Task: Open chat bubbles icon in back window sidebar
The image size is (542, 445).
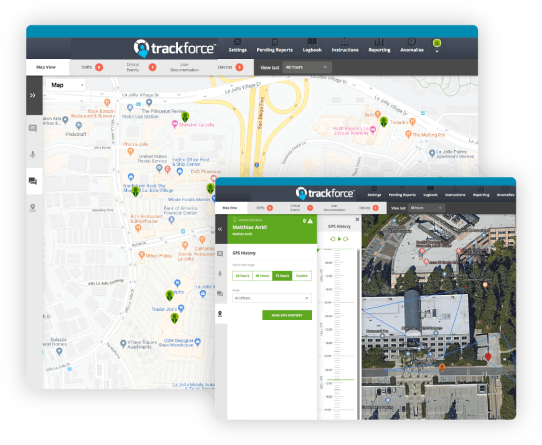Action: coord(33,181)
